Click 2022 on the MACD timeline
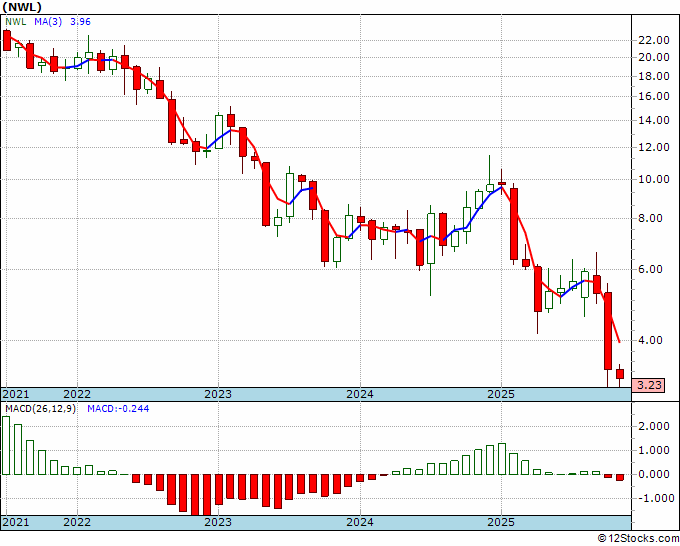Viewport: 680px width, 546px height. (x=77, y=522)
